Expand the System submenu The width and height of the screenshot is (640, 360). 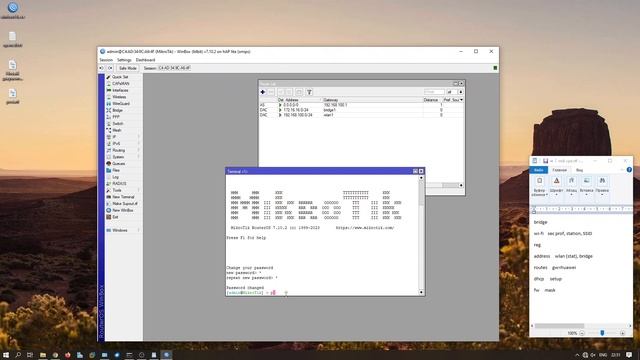(x=123, y=157)
